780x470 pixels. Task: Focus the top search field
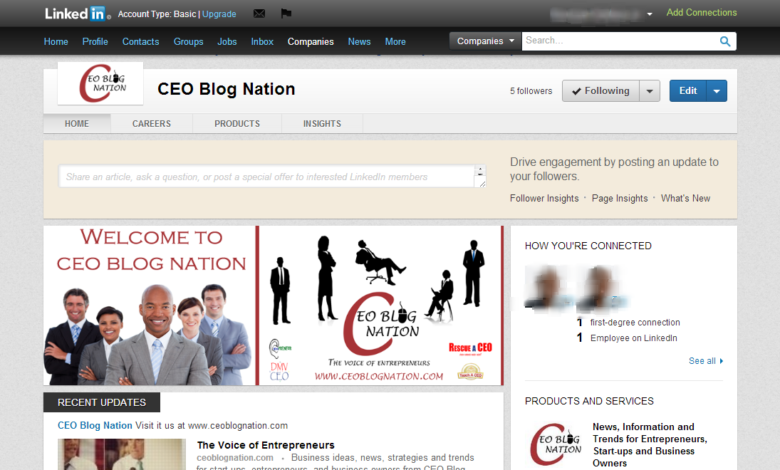coord(620,41)
